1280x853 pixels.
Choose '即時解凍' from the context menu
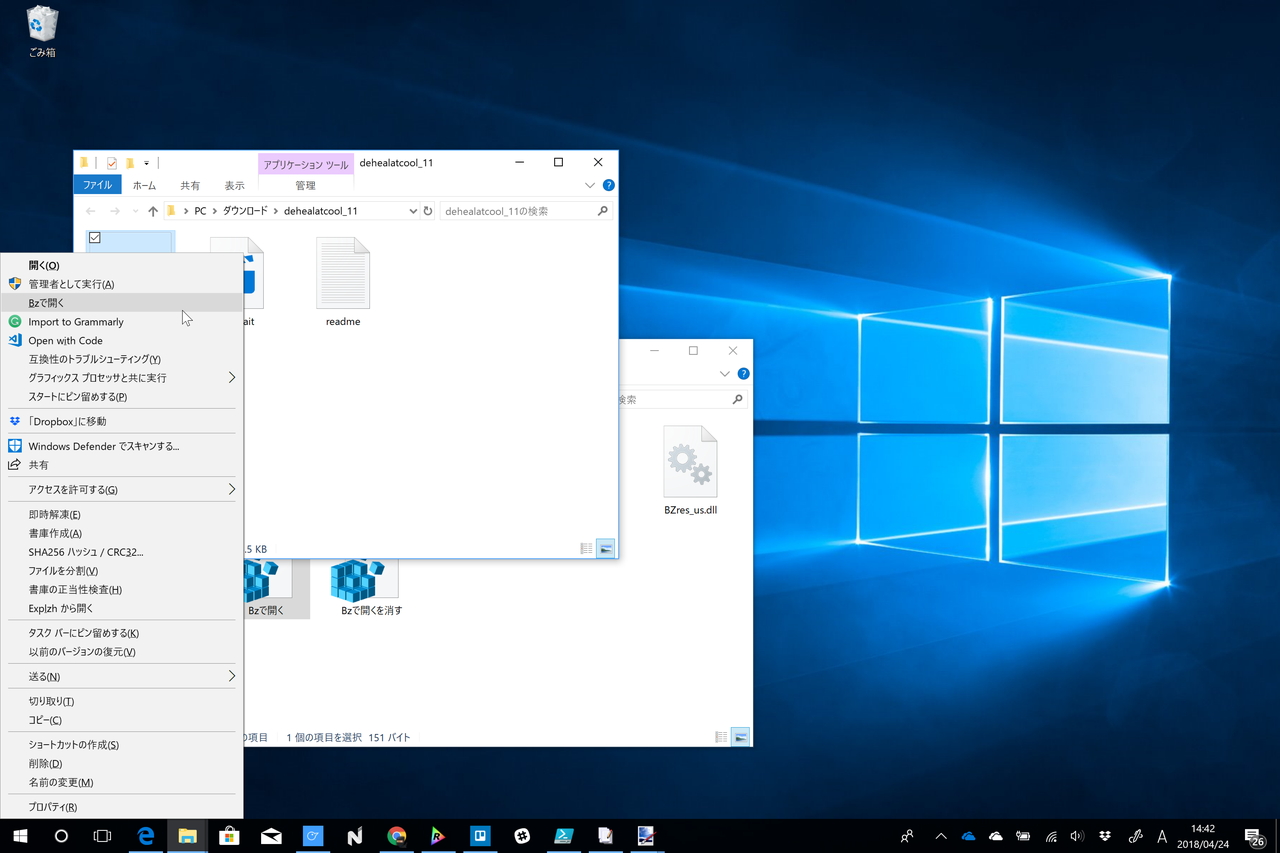122,515
